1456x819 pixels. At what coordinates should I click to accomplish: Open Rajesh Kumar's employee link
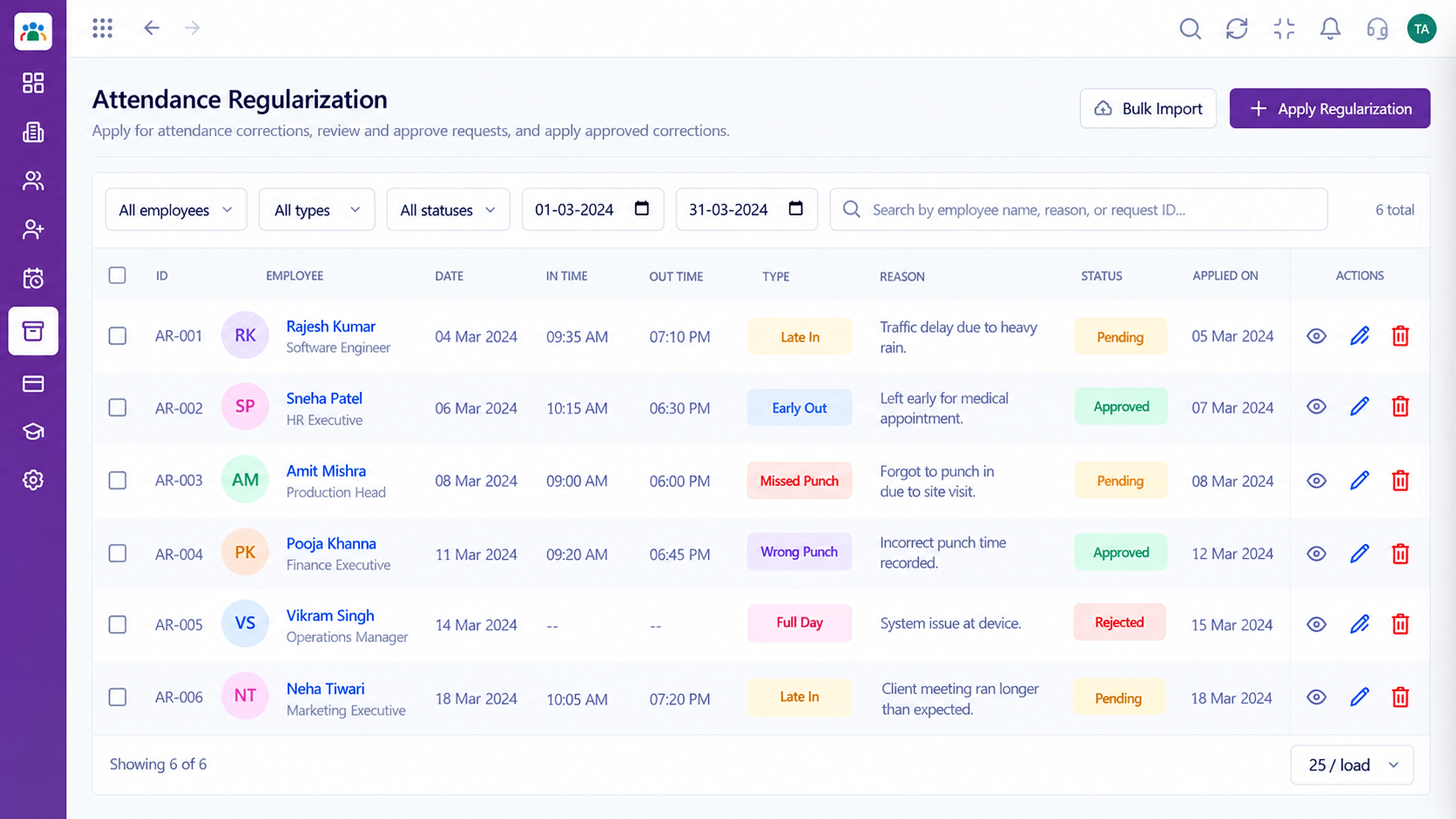pyautogui.click(x=330, y=326)
